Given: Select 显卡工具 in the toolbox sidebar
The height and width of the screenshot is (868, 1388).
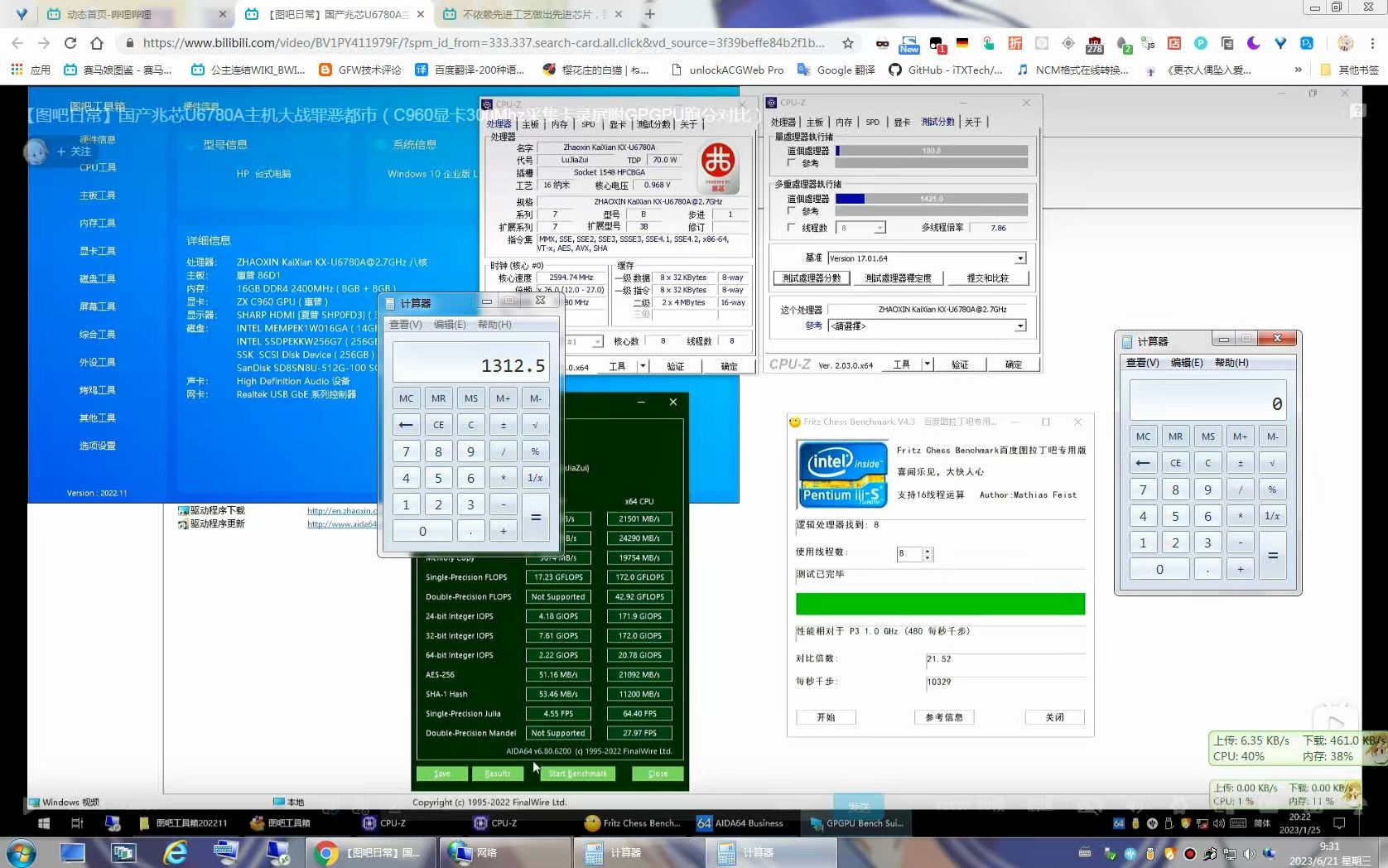Looking at the screenshot, I should click(x=98, y=251).
